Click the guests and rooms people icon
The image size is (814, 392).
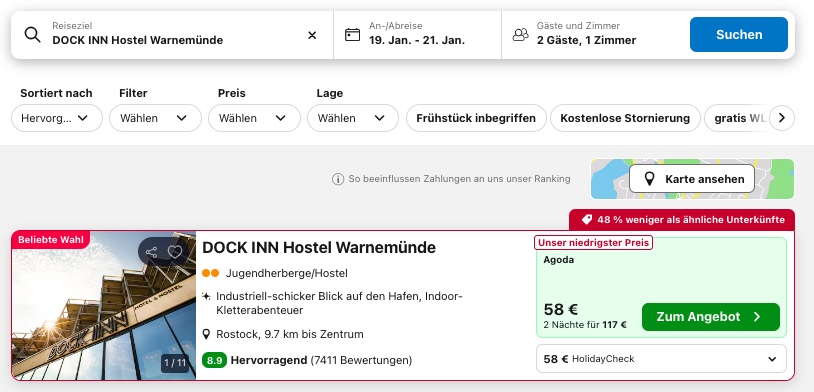pos(520,35)
